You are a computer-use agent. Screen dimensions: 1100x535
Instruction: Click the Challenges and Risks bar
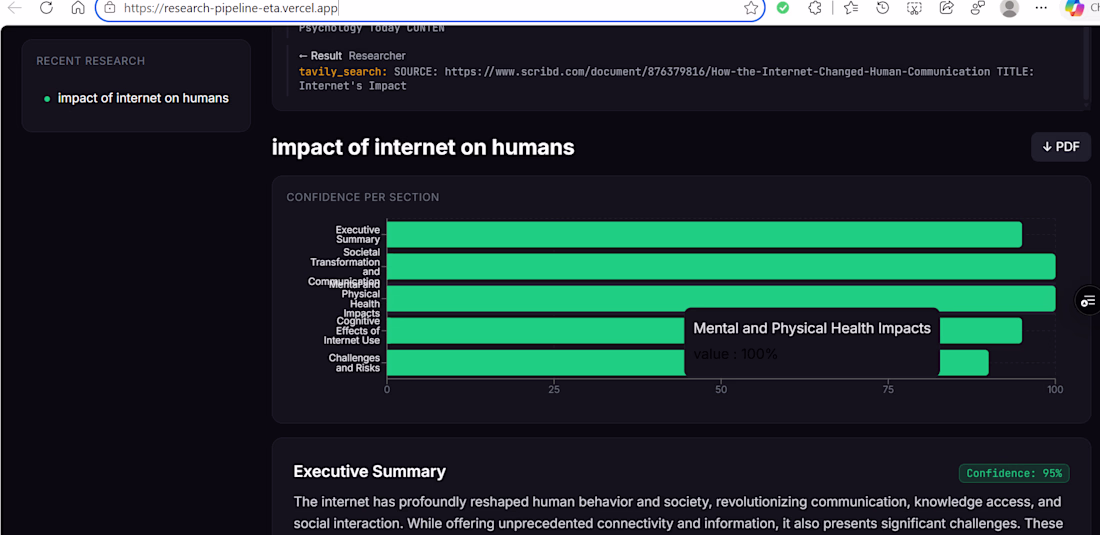pyautogui.click(x=688, y=363)
